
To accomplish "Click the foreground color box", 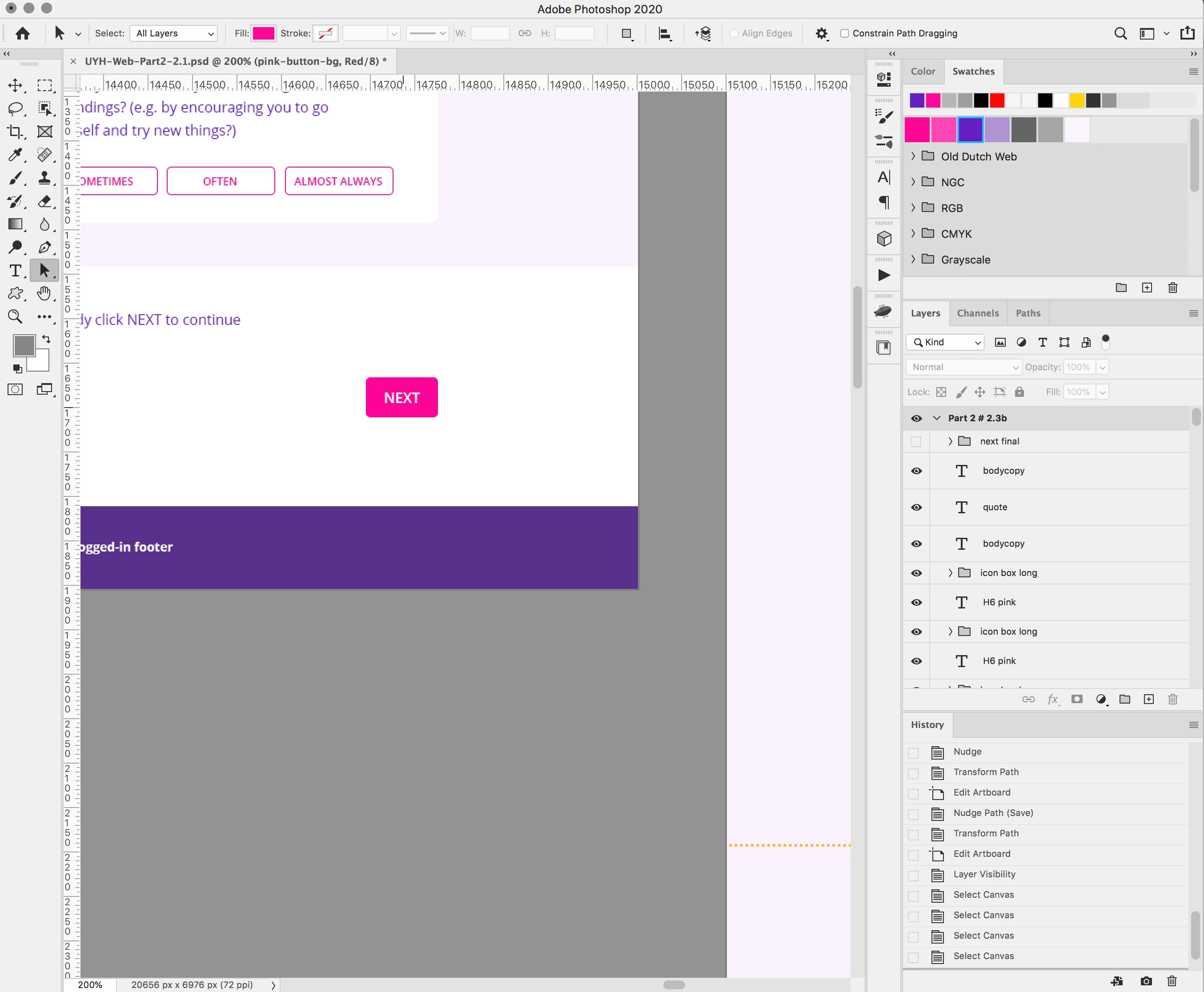I will point(24,346).
